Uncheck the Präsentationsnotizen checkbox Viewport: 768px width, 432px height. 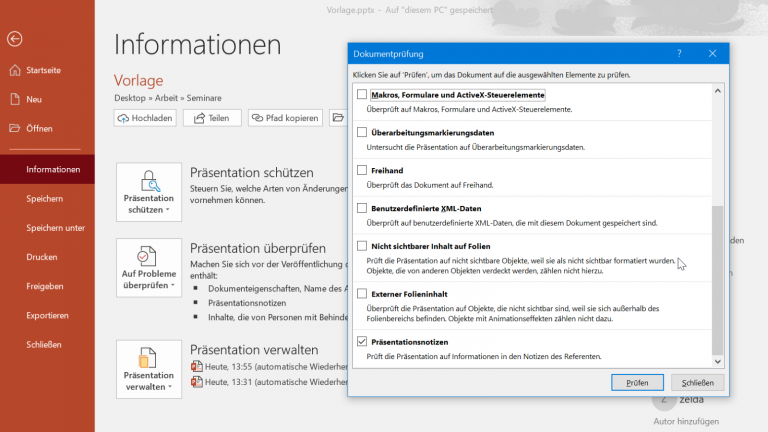point(362,342)
